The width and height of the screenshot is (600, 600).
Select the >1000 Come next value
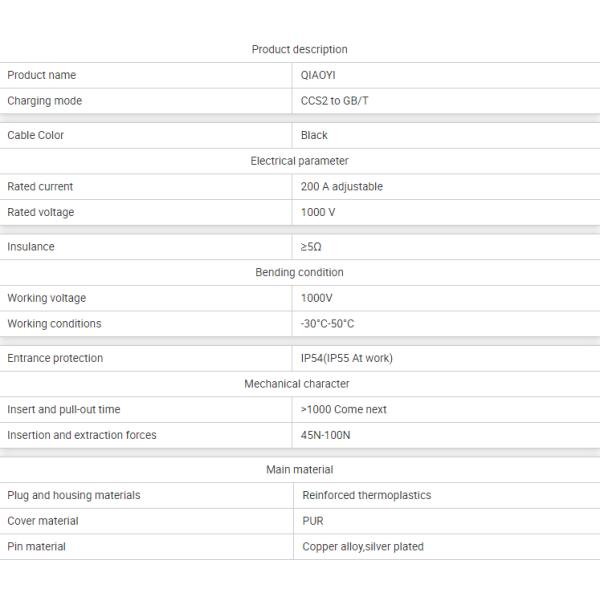click(343, 409)
